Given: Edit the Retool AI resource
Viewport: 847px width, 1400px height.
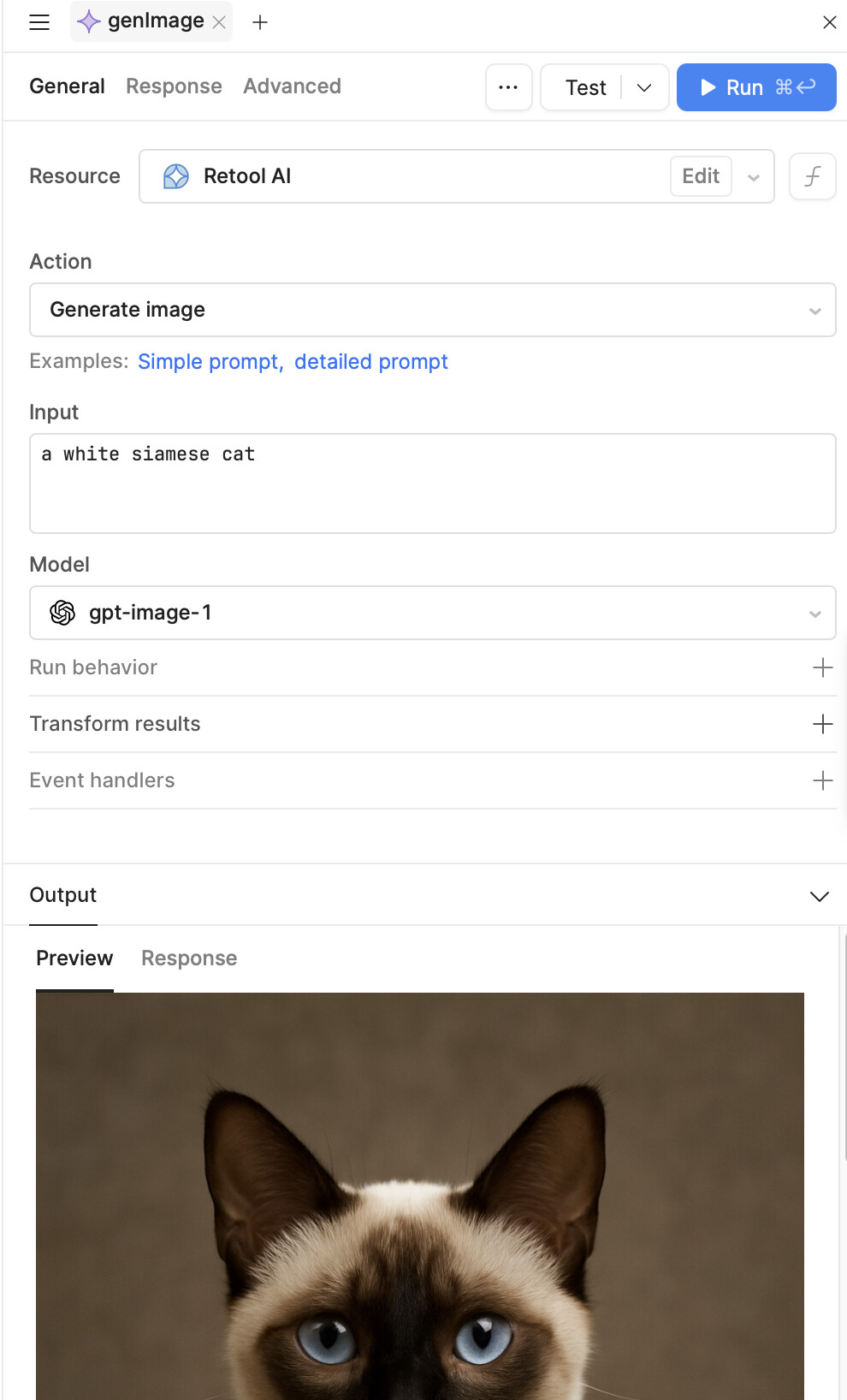Looking at the screenshot, I should (x=700, y=176).
